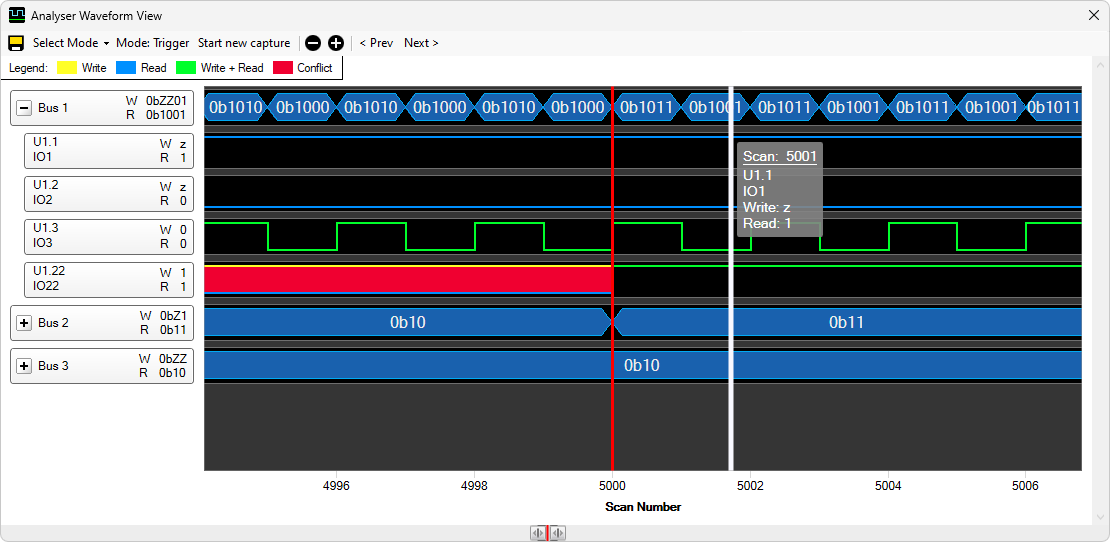Select the U1.2 IO2 signal row
Viewport: 1110px width, 542px height.
pyautogui.click(x=108, y=193)
